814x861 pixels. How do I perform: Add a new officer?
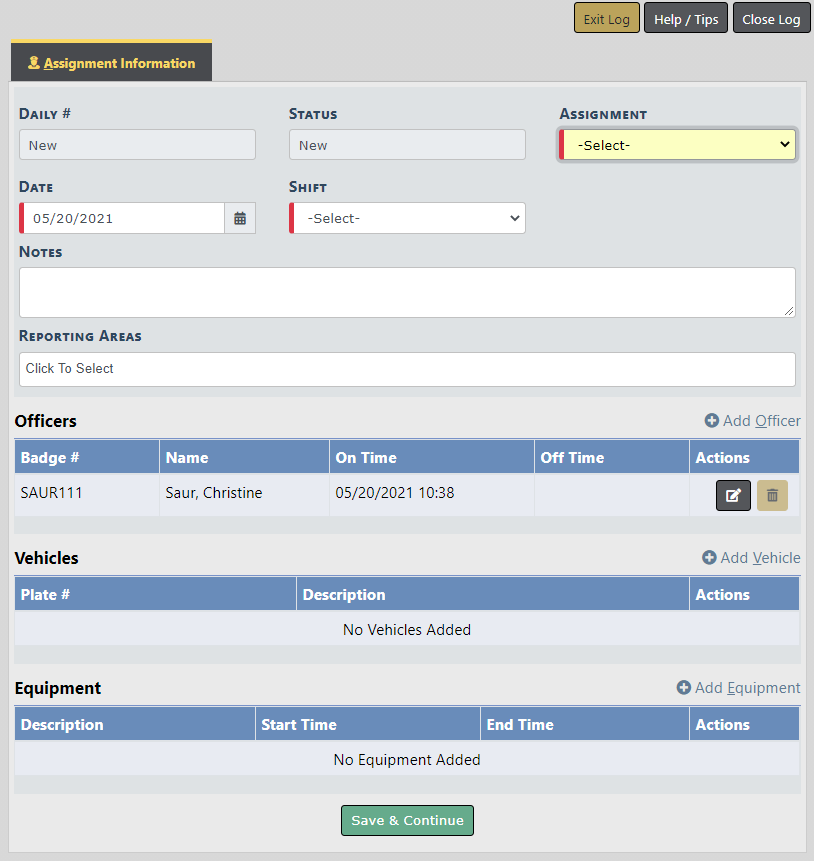tap(752, 421)
